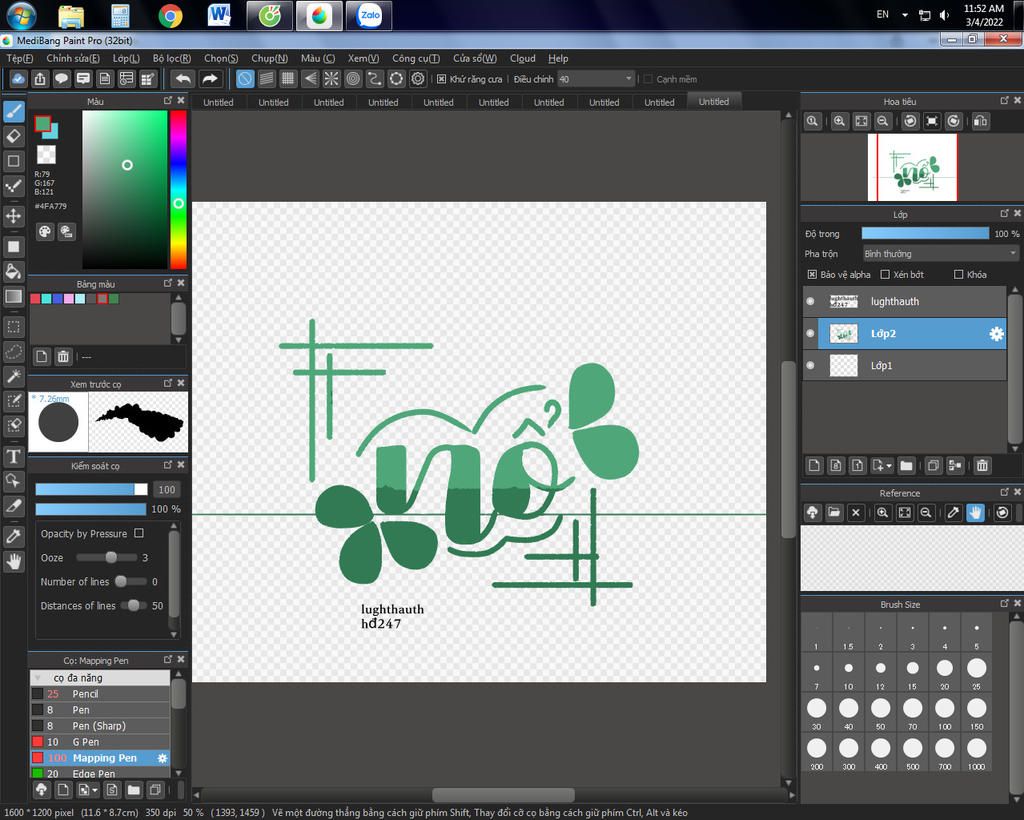Open snap settings gear in toolbar
Image resolution: width=1024 pixels, height=820 pixels.
pyautogui.click(x=418, y=79)
